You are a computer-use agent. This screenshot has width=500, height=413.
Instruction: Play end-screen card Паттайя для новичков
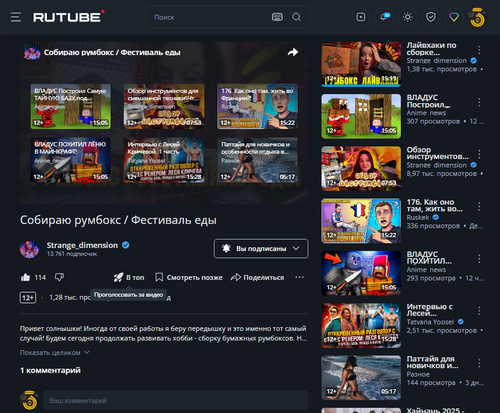[x=257, y=160]
